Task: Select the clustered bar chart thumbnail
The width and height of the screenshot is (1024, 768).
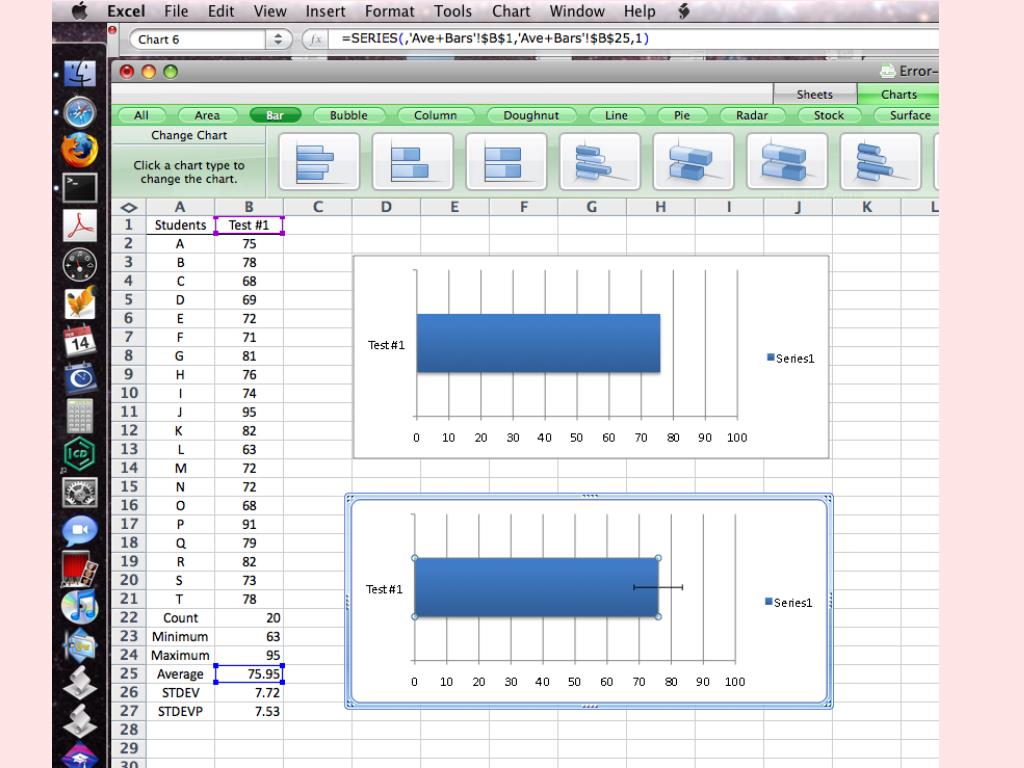Action: click(319, 161)
